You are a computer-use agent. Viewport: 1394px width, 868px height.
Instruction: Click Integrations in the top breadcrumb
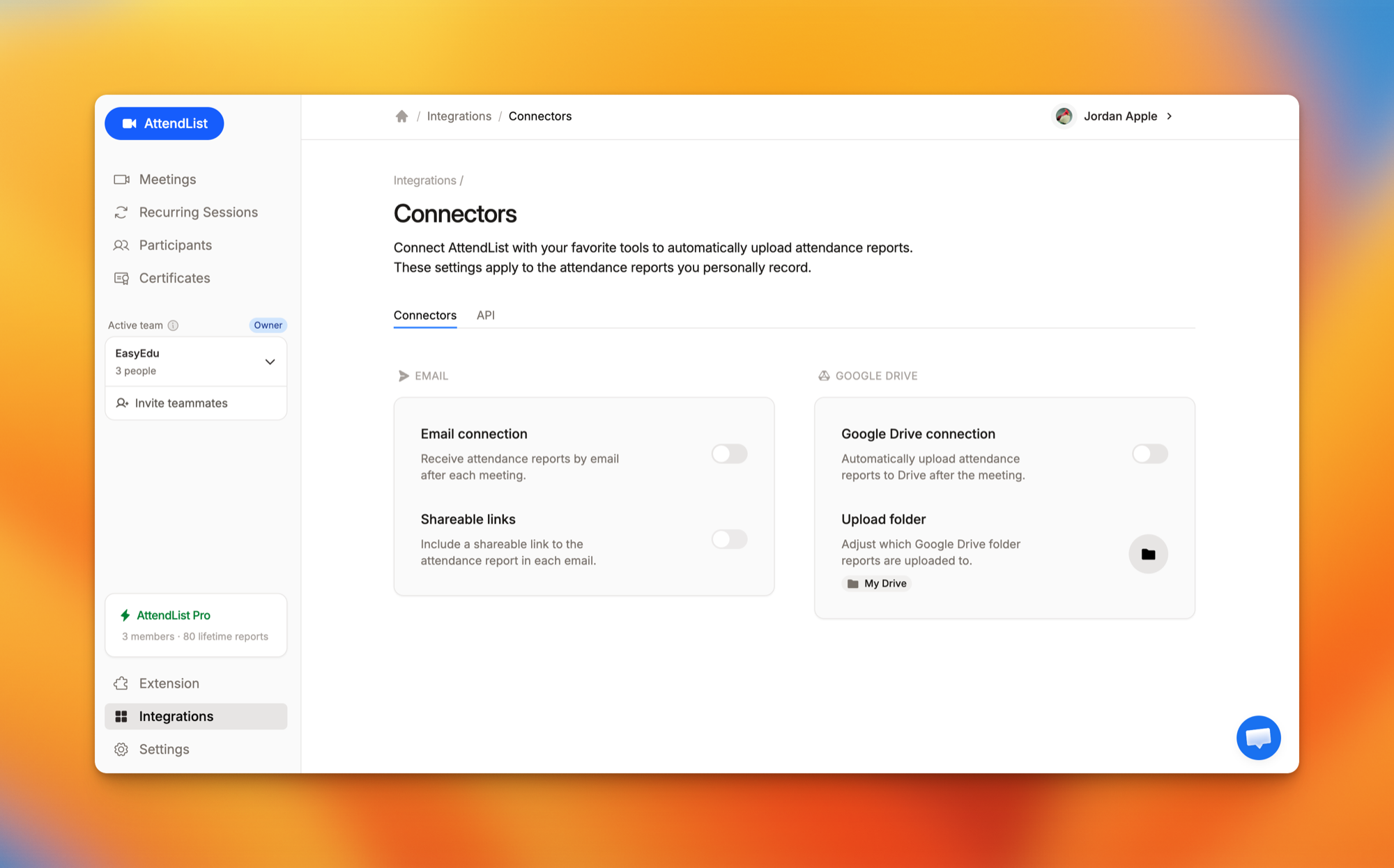coord(459,116)
